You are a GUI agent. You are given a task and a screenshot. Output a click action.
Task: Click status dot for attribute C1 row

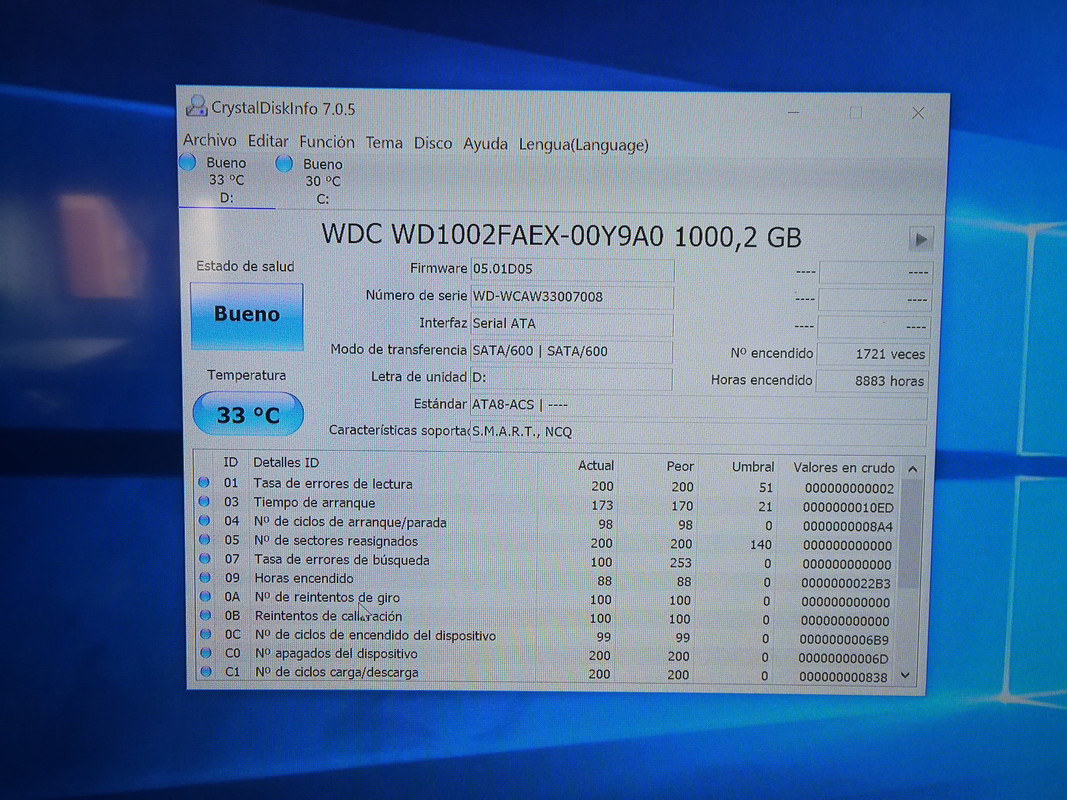(206, 671)
